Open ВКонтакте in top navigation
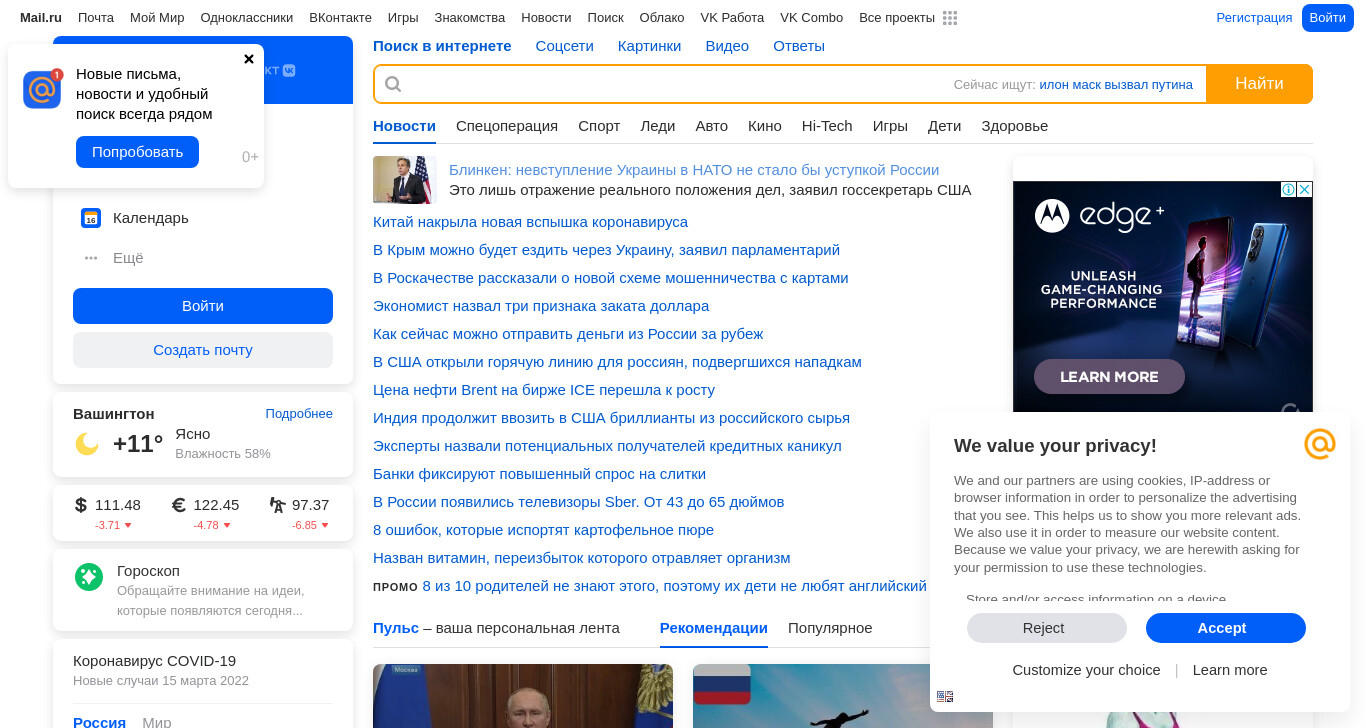Screen dimensions: 1366x728 [340, 18]
